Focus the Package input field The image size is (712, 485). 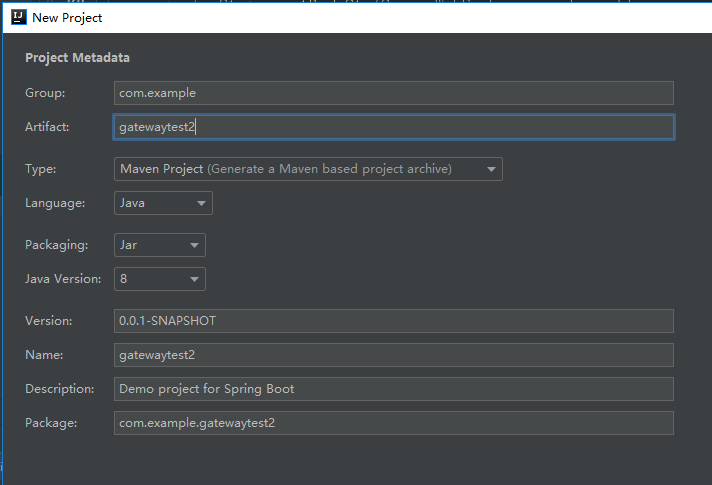(394, 423)
